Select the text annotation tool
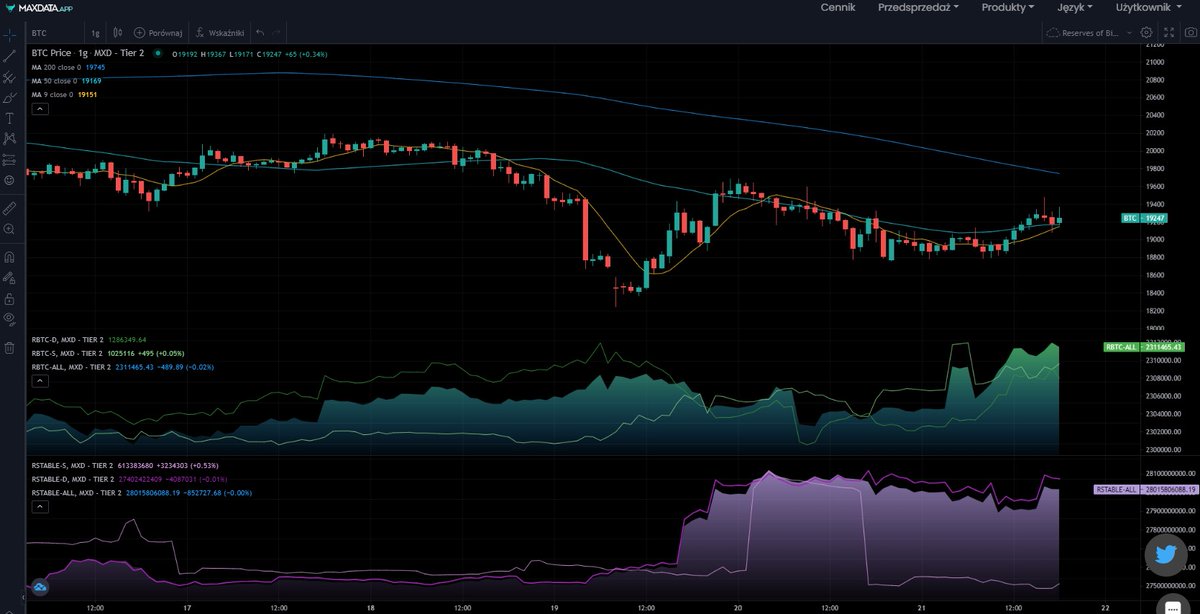 click(9, 118)
